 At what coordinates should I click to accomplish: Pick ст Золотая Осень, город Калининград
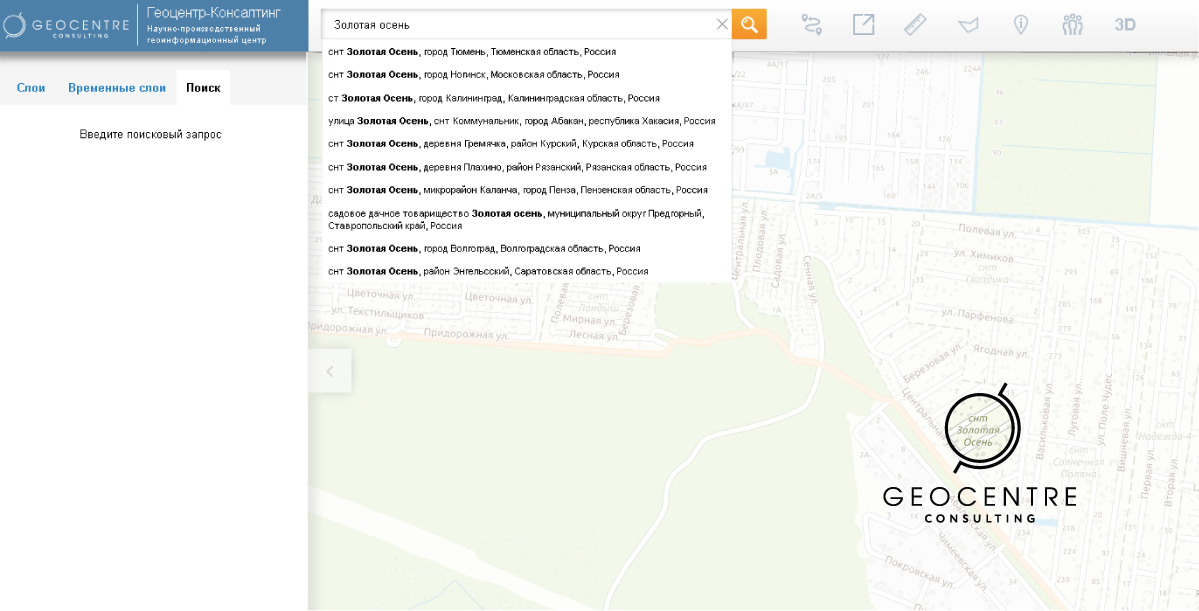point(526,98)
